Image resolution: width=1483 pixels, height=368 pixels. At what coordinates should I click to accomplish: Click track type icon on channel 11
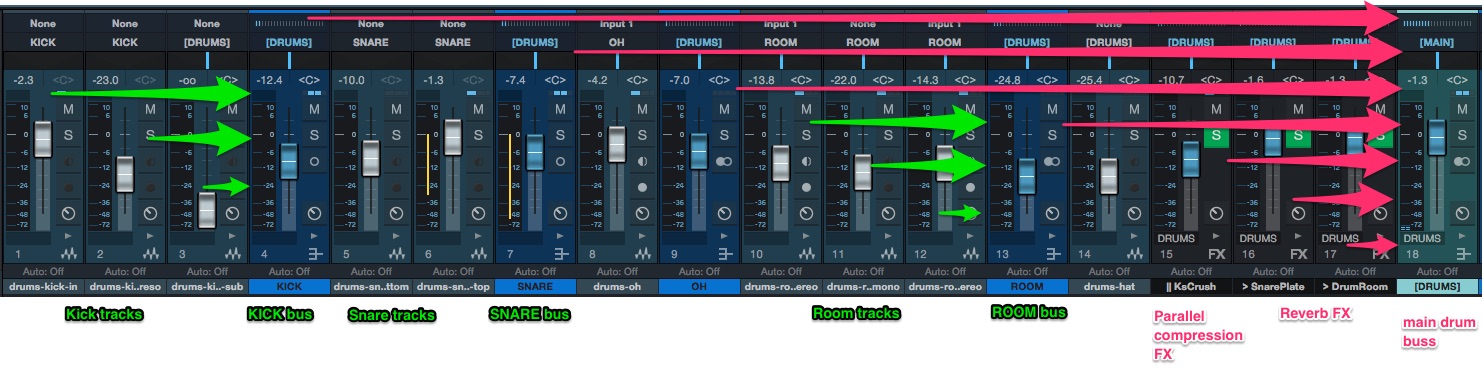coord(888,255)
